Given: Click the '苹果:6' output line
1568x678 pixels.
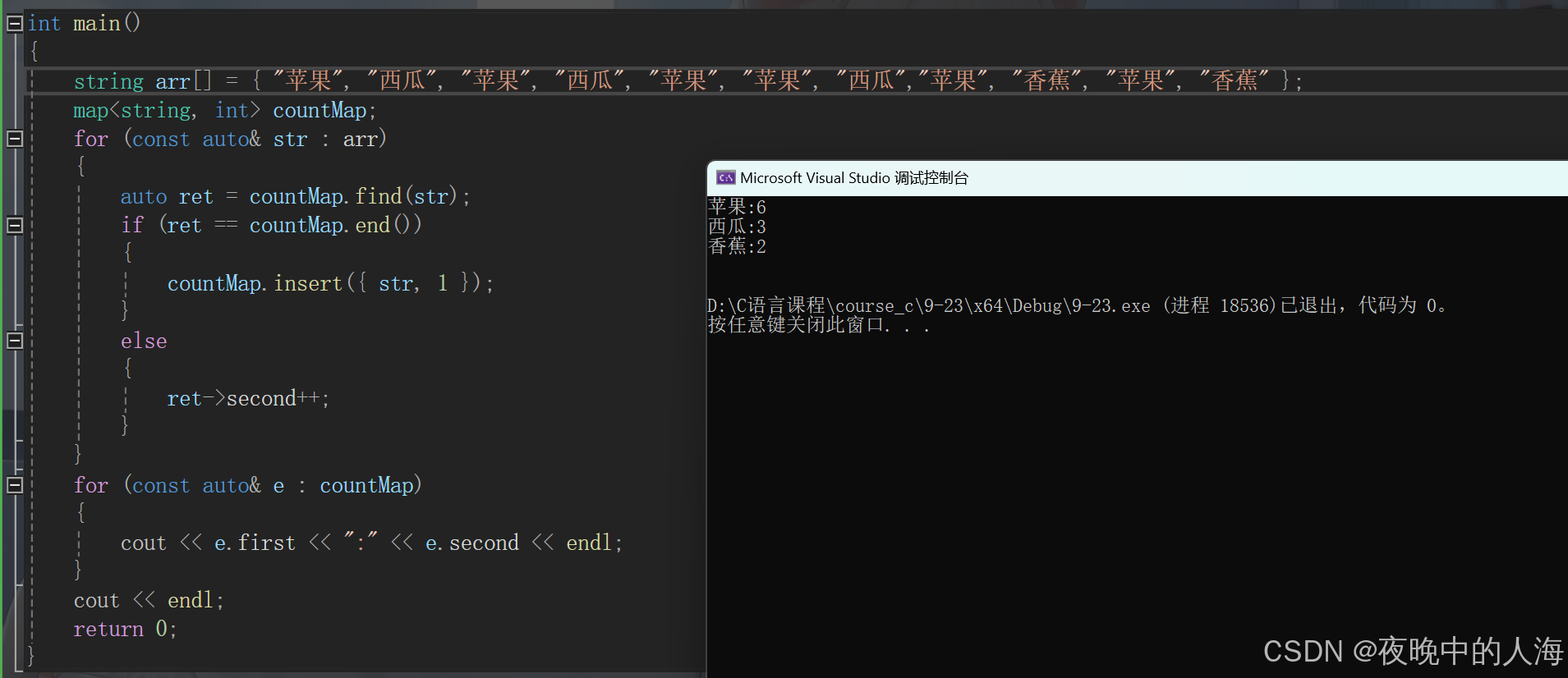Looking at the screenshot, I should click(x=737, y=207).
